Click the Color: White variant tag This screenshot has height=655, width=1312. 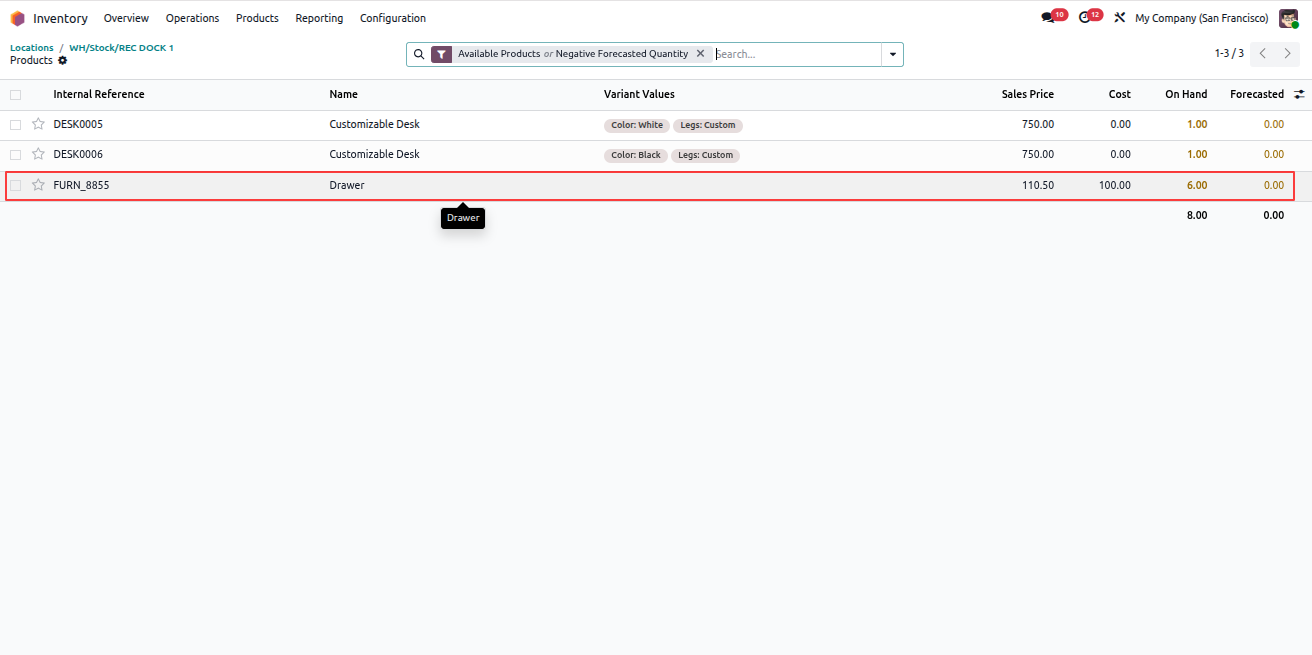pyautogui.click(x=637, y=125)
